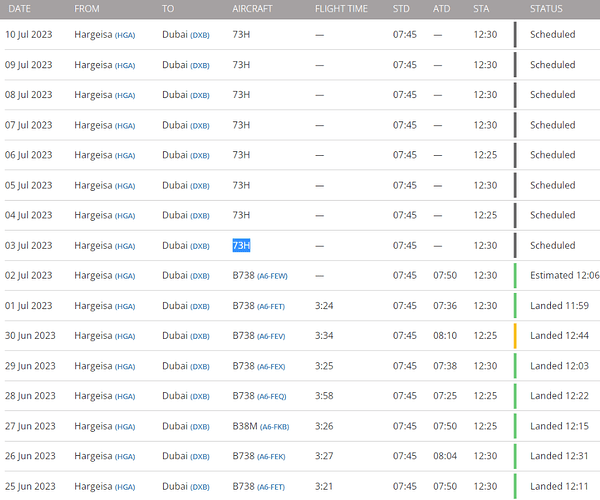Click DXB airport code in 09 Jul row
600x500 pixels.
click(200, 65)
